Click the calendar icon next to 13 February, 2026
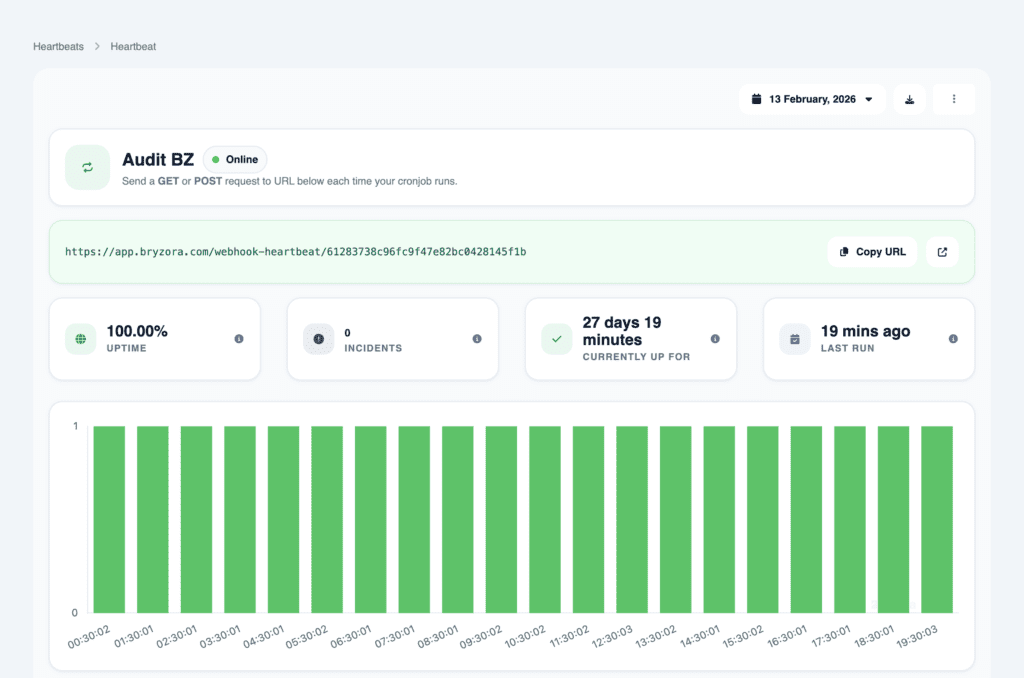Screen dimensions: 1024x678 coord(757,98)
